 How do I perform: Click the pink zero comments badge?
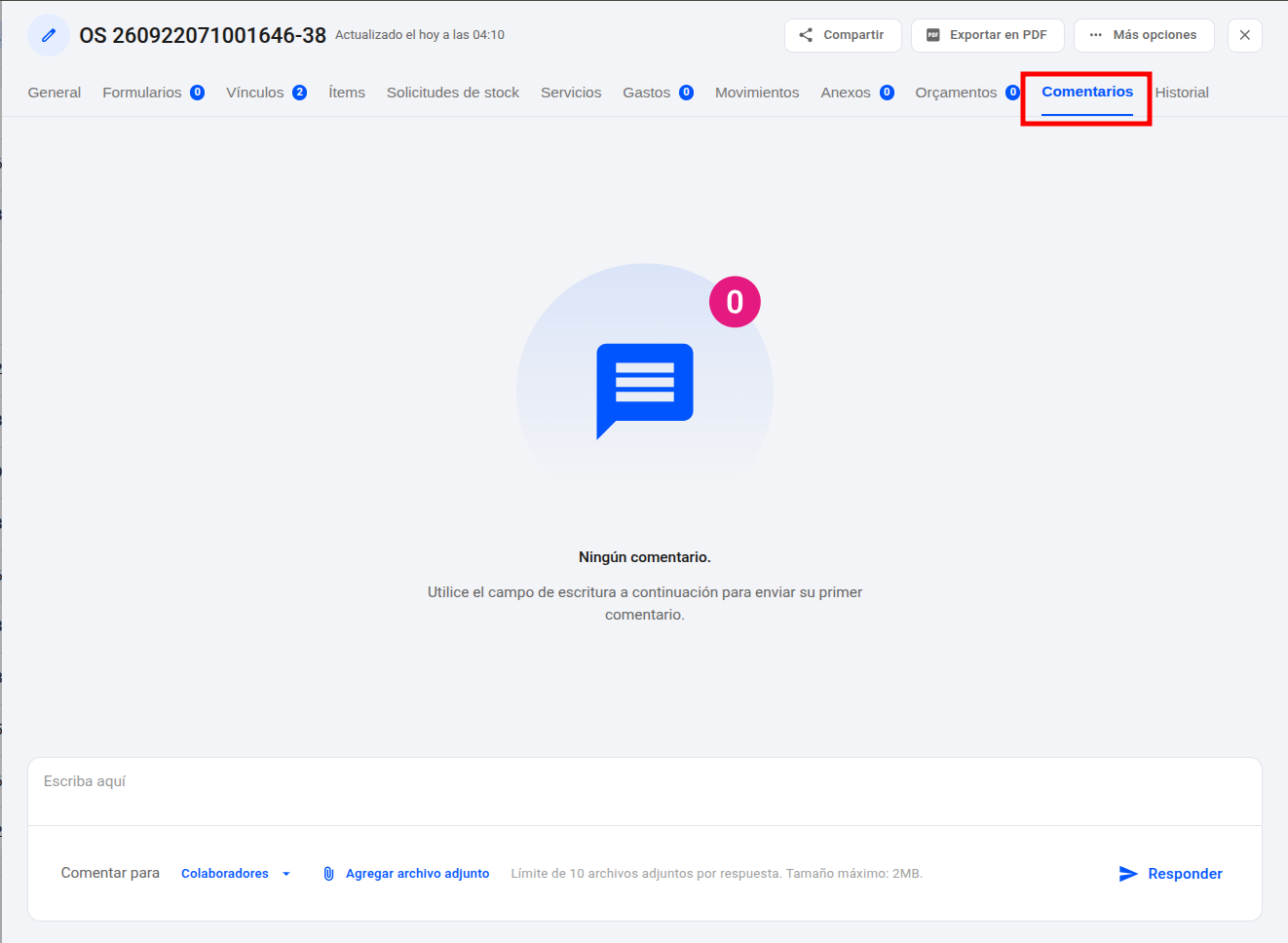click(x=735, y=302)
